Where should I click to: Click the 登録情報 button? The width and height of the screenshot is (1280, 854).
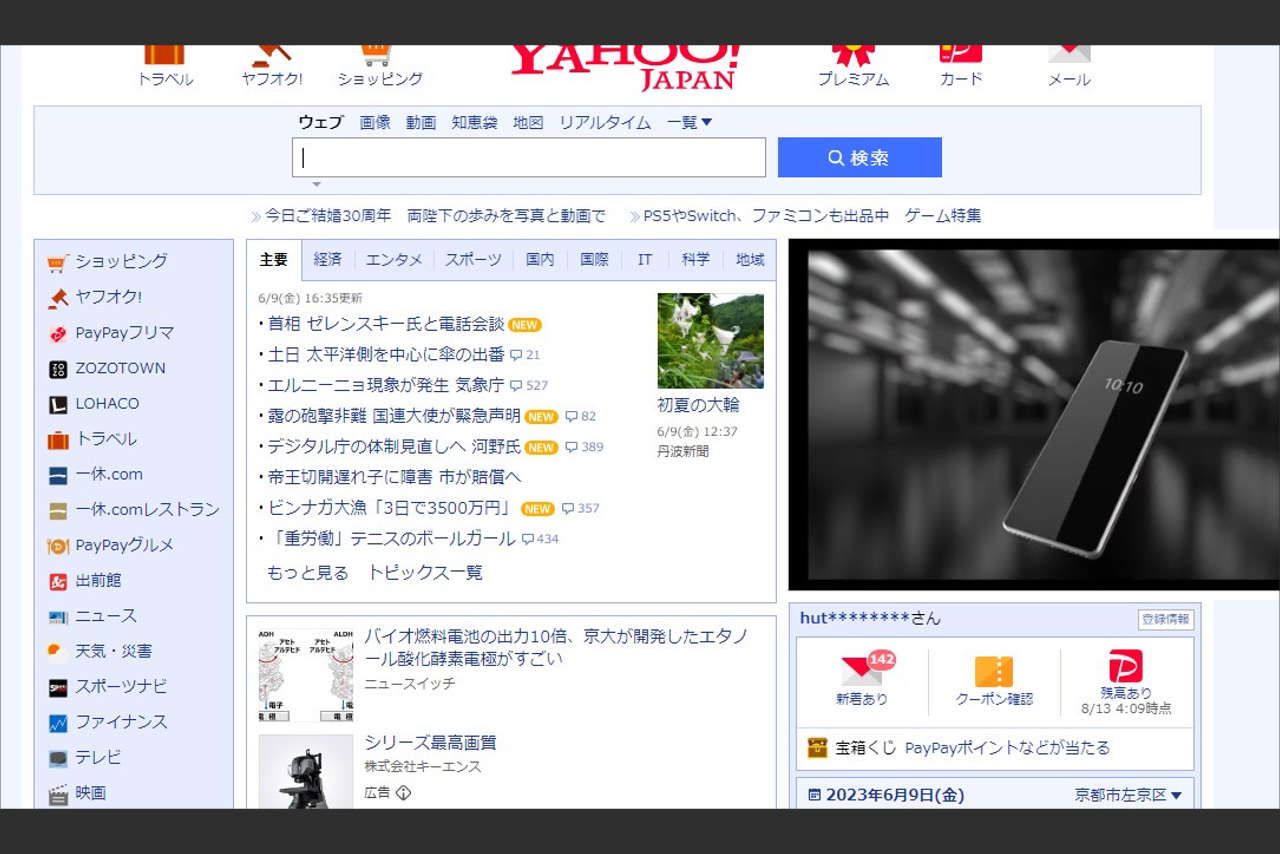(x=1165, y=619)
